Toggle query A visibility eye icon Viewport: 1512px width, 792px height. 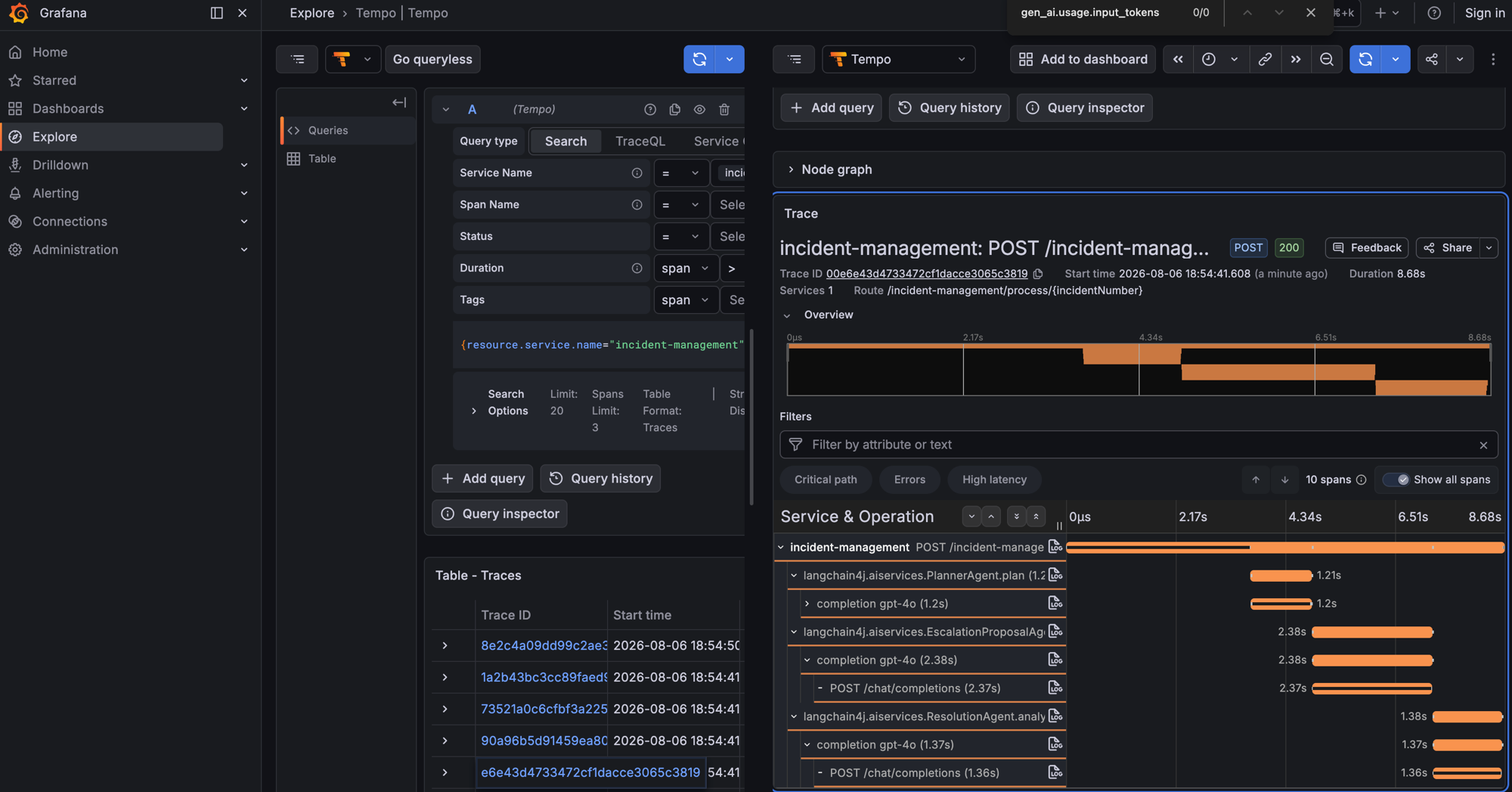pyautogui.click(x=699, y=110)
